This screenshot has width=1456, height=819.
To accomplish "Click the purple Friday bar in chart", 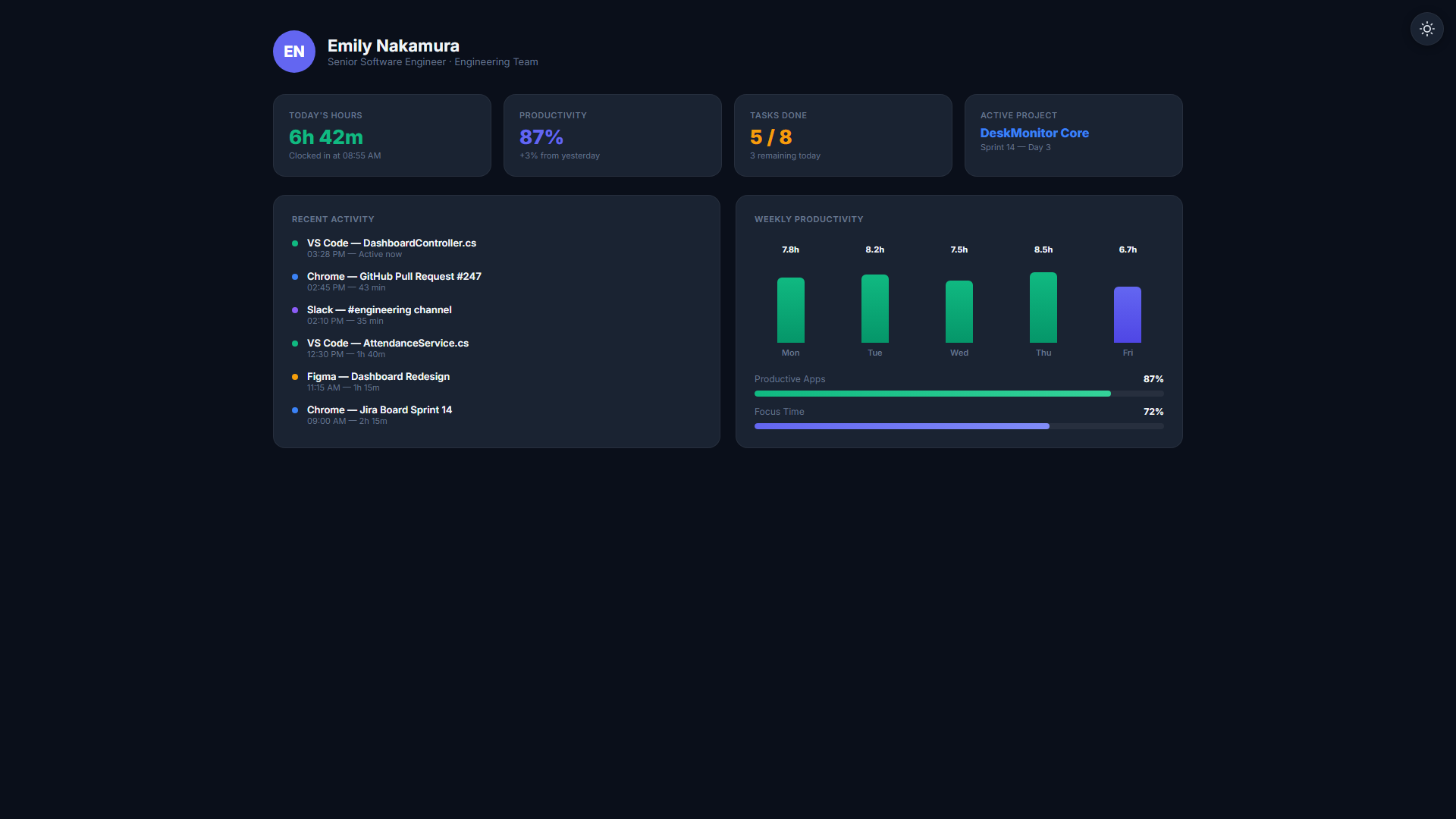I will pyautogui.click(x=1127, y=315).
